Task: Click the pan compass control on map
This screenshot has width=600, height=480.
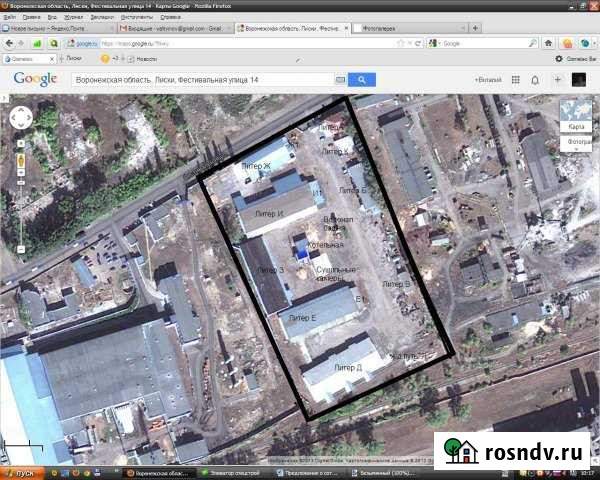Action: click(x=21, y=119)
